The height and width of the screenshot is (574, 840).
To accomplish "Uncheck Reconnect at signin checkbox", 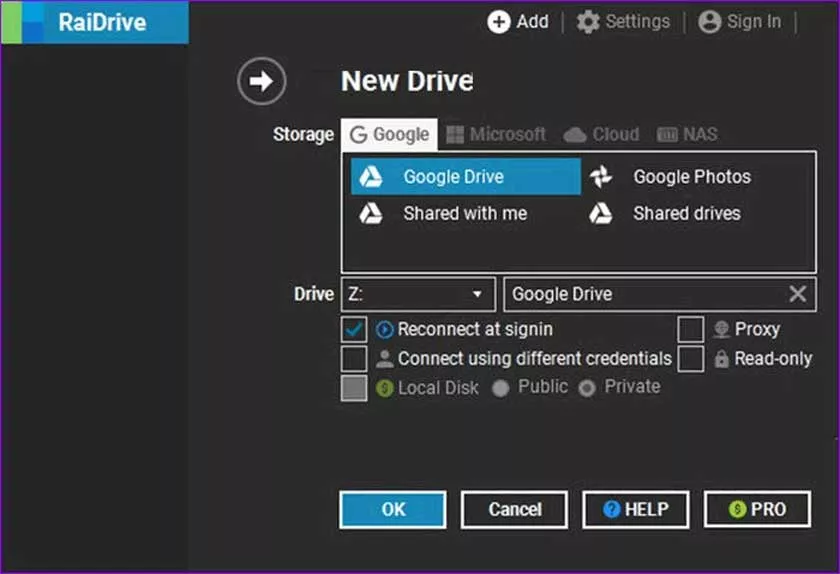I will 354,330.
